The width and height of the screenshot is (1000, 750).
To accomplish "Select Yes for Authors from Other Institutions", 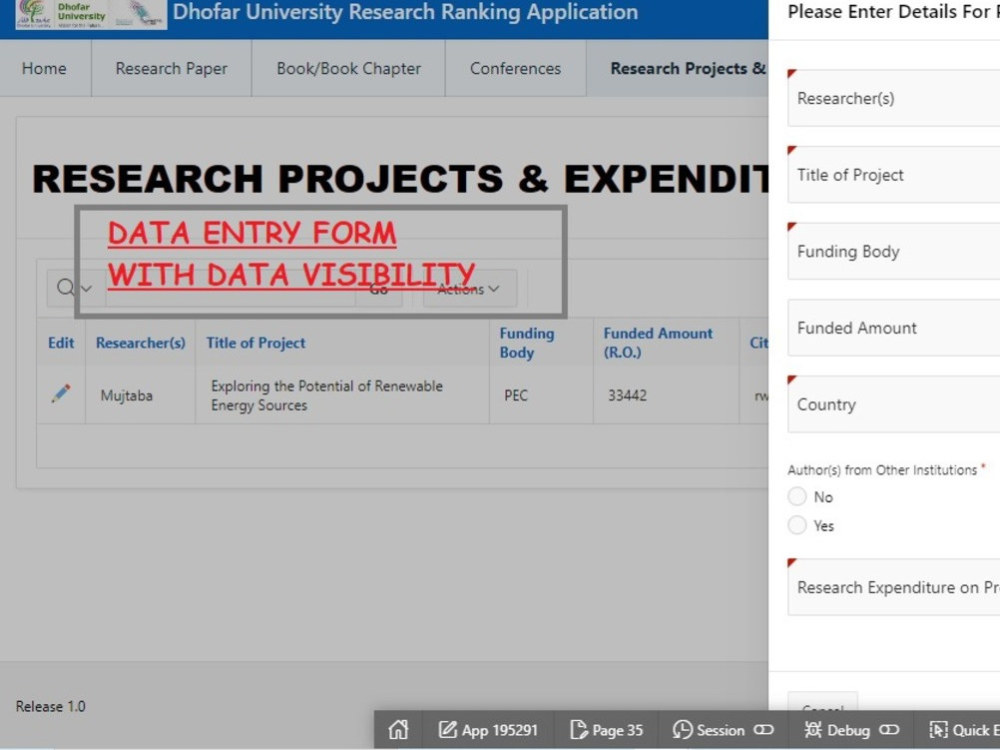I will click(x=797, y=526).
